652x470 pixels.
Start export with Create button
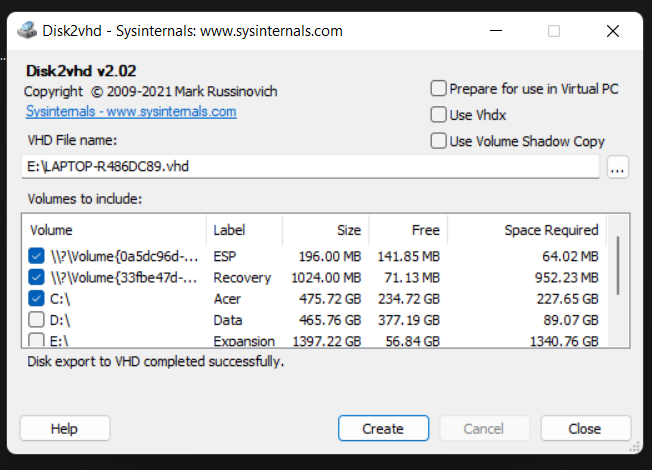pos(383,428)
